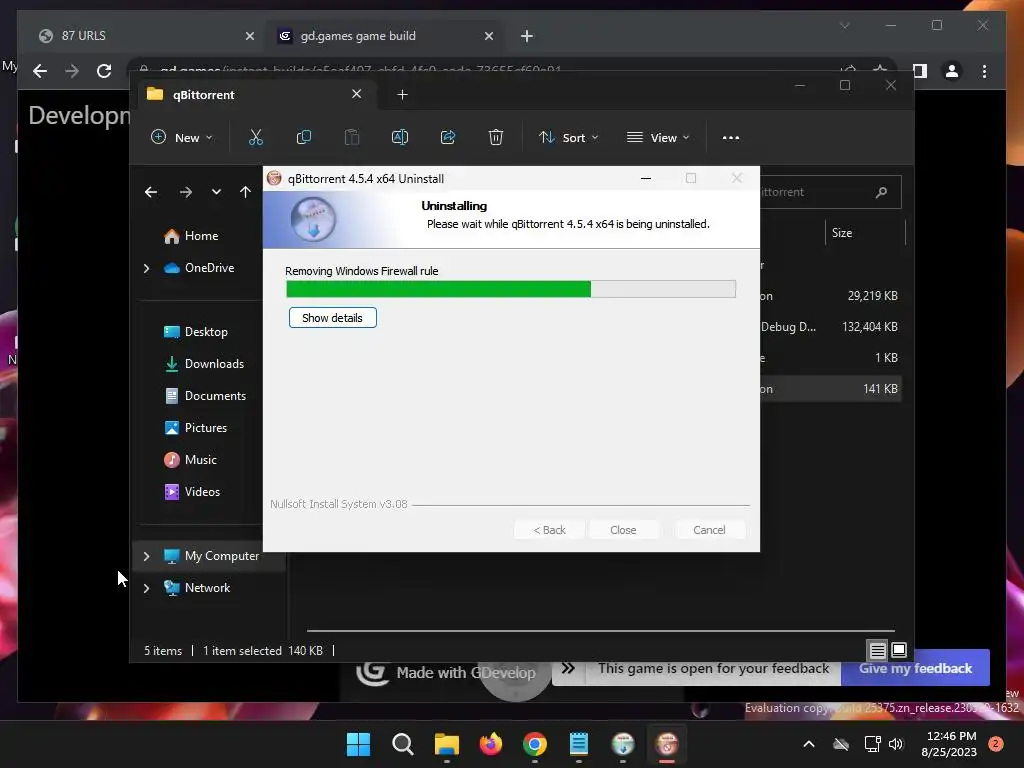Go back in File Explorer navigation
Screen dimensions: 1024x768
(x=151, y=192)
